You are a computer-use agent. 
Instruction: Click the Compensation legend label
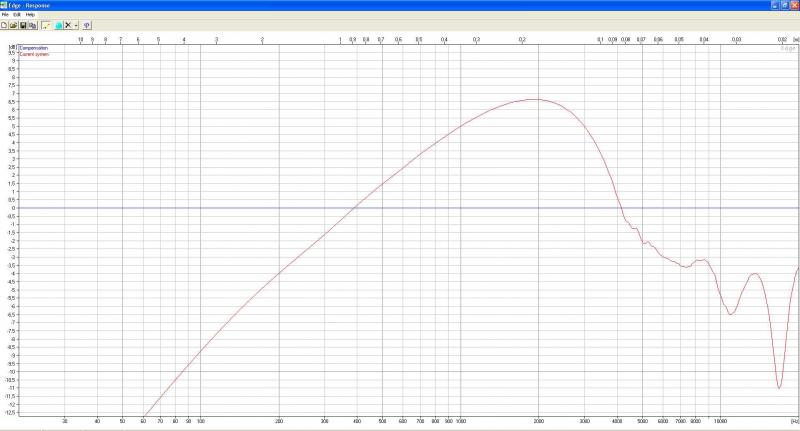(x=34, y=47)
